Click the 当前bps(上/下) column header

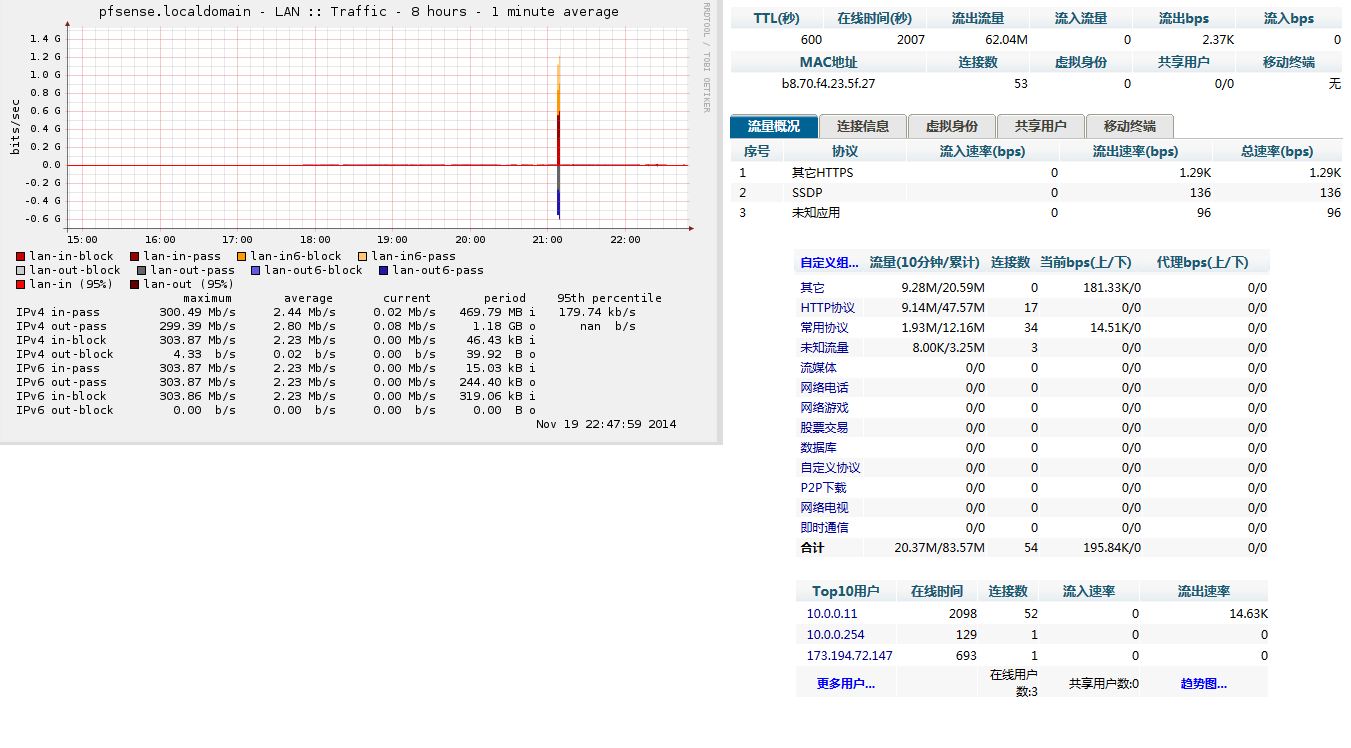[x=1085, y=263]
